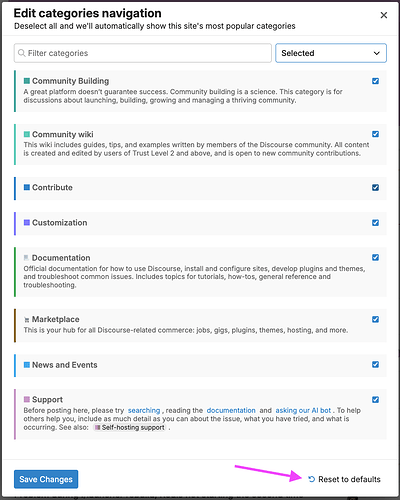Uncheck the Community Building checkbox
This screenshot has width=400, height=500.
(x=375, y=81)
